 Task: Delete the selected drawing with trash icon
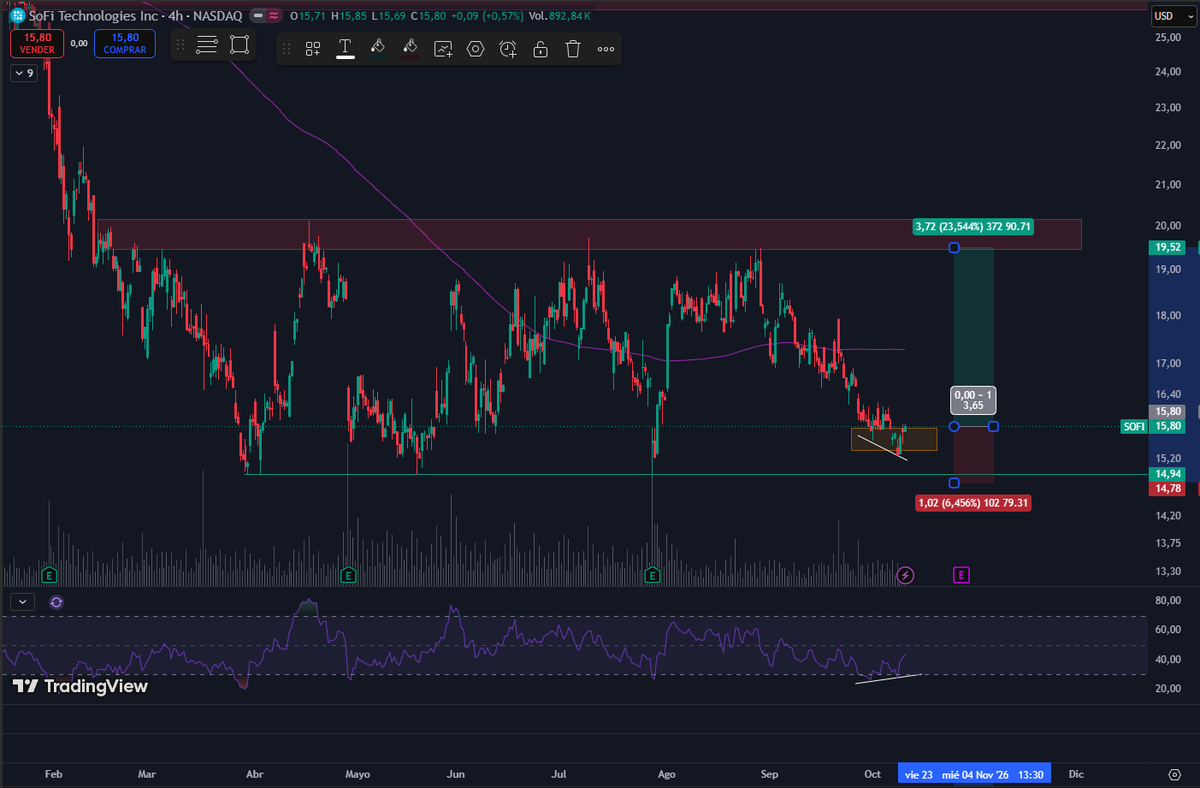573,49
